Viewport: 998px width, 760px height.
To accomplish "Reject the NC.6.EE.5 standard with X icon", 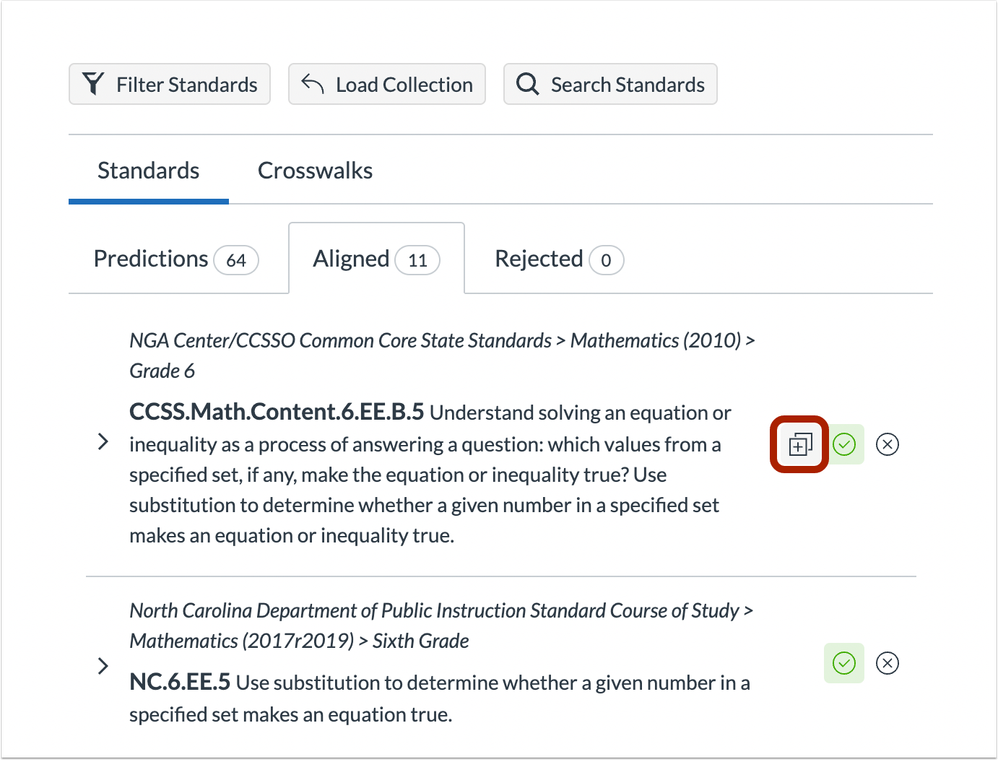I will click(887, 663).
